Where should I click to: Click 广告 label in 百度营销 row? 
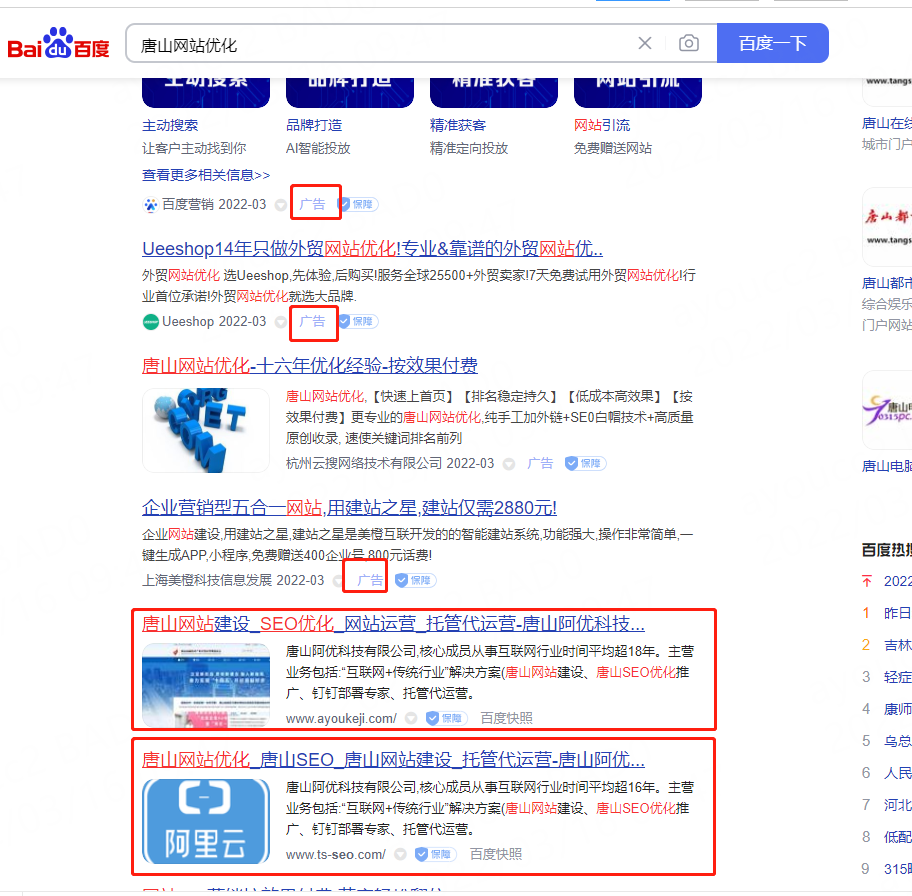point(312,205)
